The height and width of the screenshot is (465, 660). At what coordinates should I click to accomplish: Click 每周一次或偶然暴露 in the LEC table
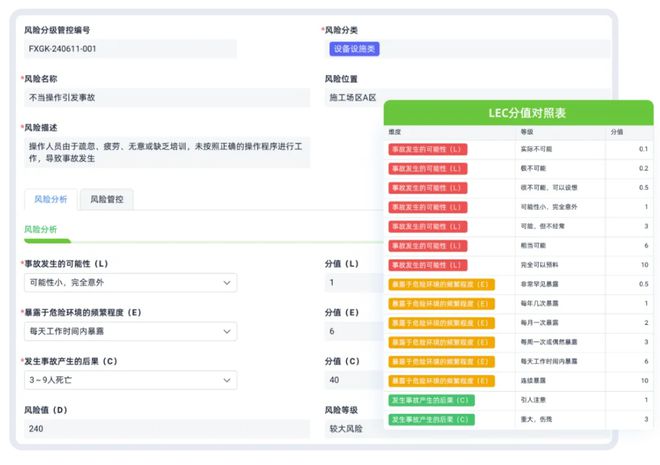coord(549,342)
